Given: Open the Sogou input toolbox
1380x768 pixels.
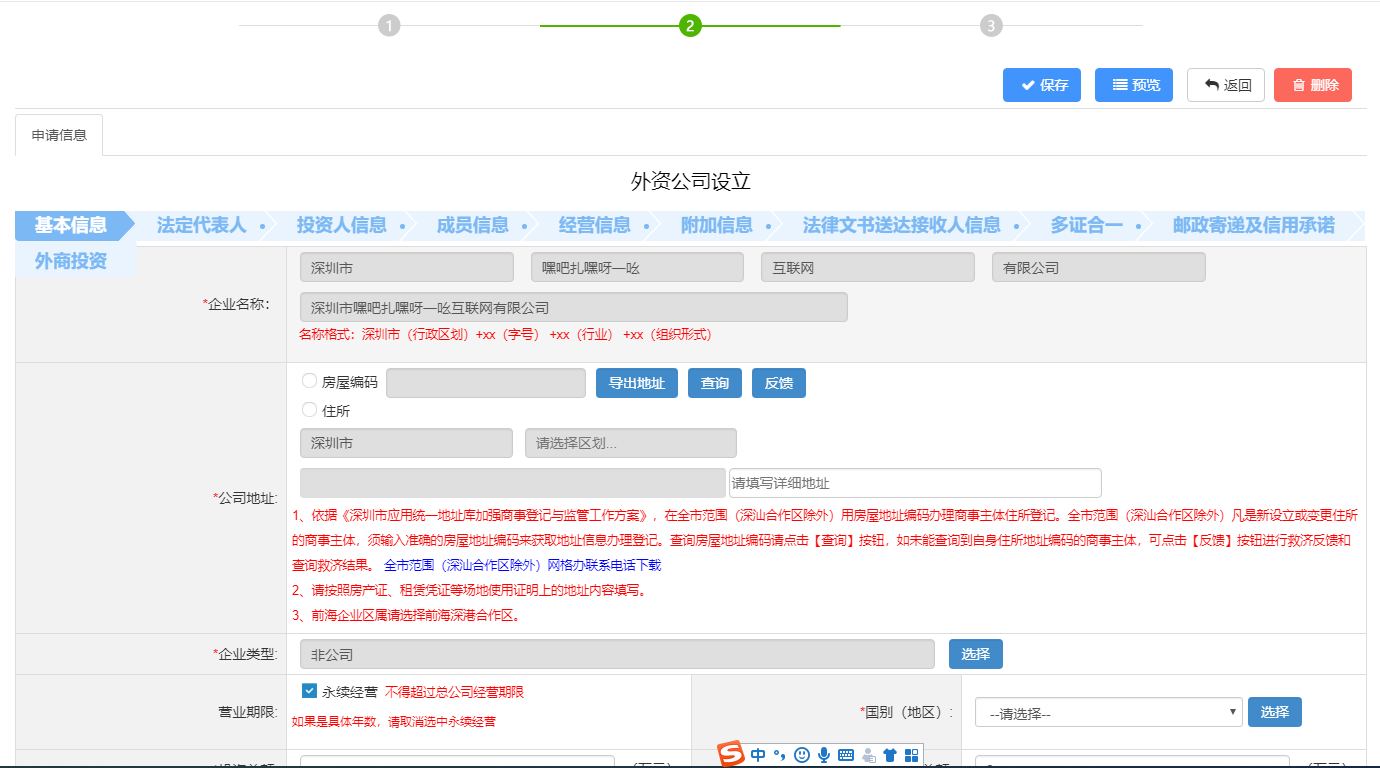Looking at the screenshot, I should click(x=911, y=755).
